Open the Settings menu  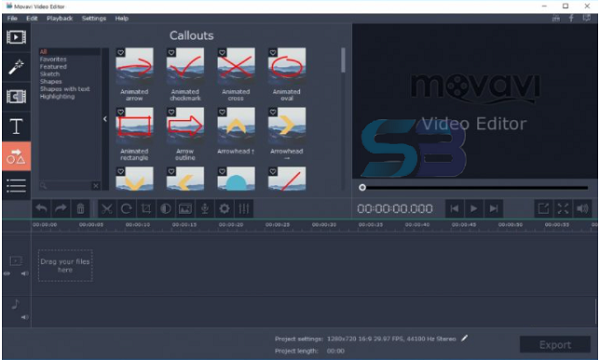click(x=94, y=18)
